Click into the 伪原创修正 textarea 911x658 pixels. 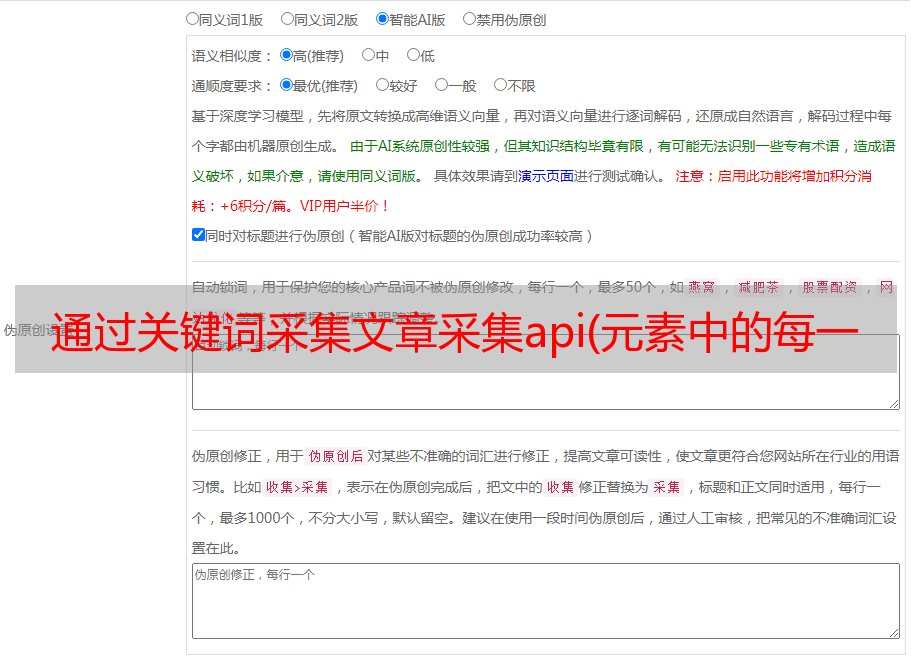(546, 601)
